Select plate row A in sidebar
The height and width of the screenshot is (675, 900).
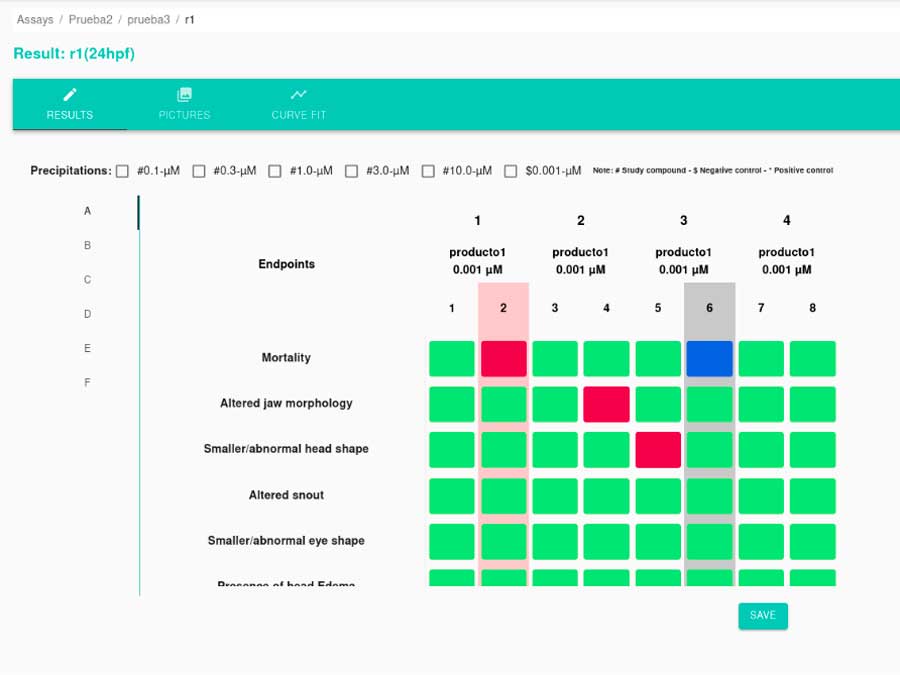tap(87, 211)
